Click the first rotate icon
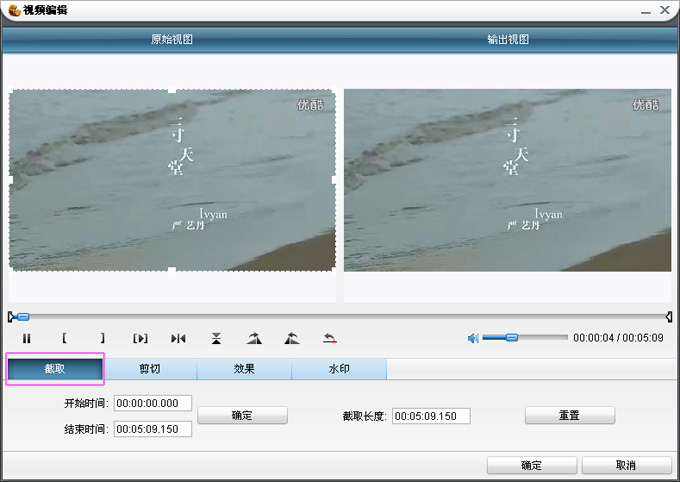The image size is (680, 482). click(254, 339)
